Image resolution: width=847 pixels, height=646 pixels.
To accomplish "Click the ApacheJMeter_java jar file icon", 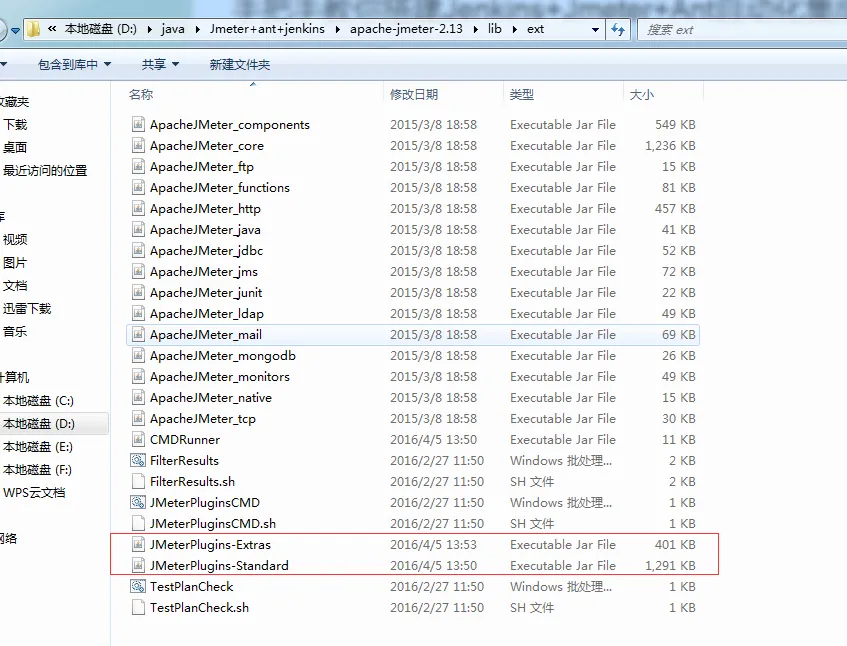I will [x=138, y=230].
